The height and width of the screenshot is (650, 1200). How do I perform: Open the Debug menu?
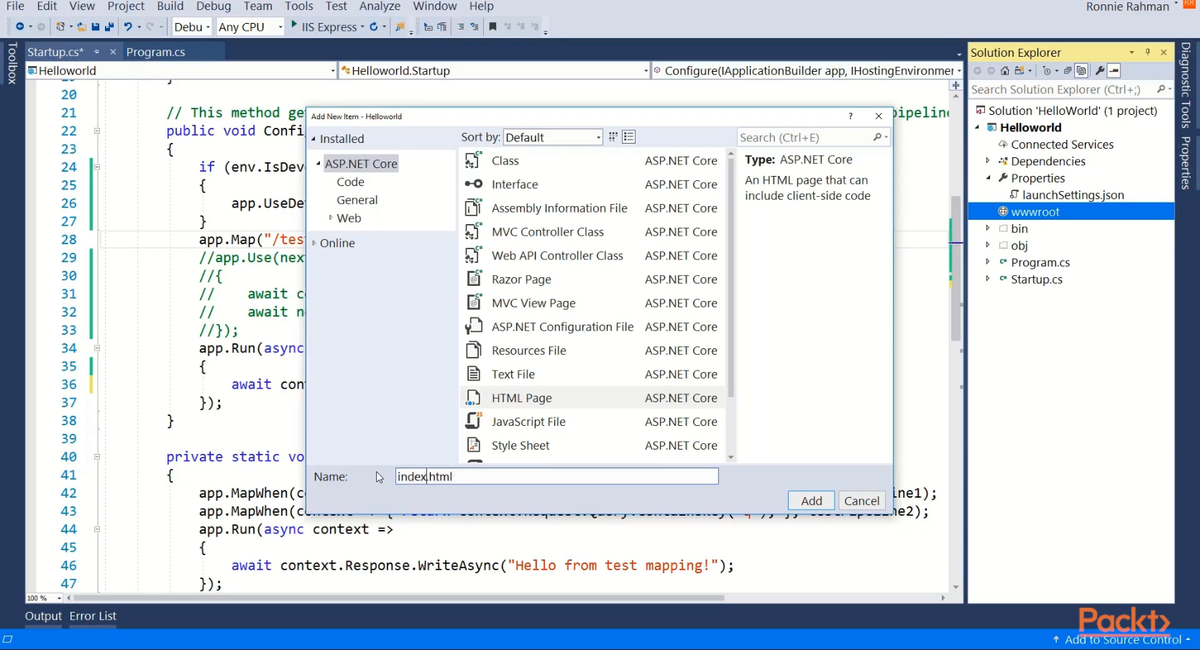point(213,6)
